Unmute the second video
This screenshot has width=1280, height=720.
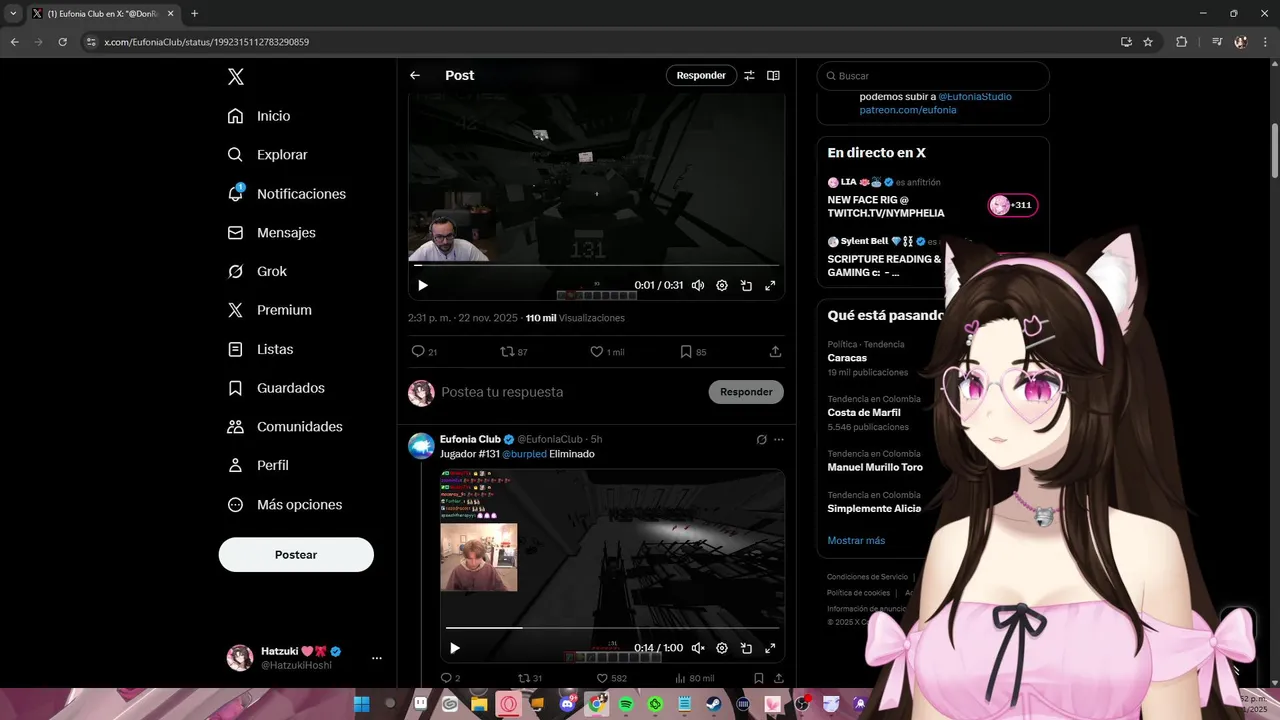698,648
